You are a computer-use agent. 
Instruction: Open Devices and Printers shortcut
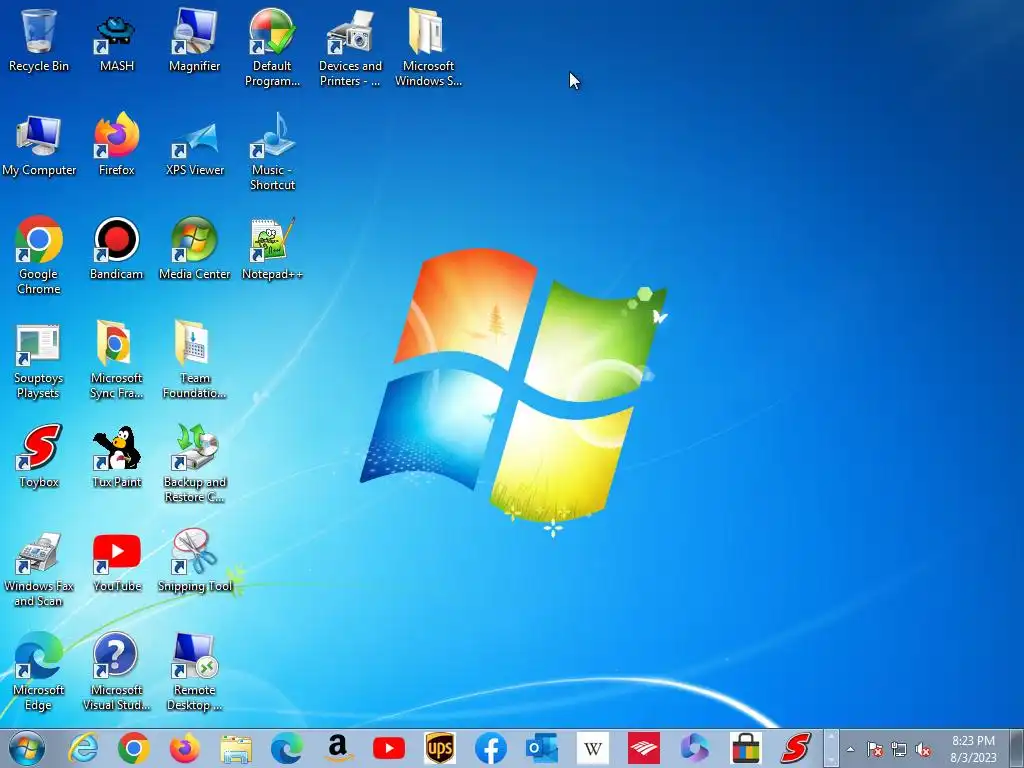coord(350,48)
